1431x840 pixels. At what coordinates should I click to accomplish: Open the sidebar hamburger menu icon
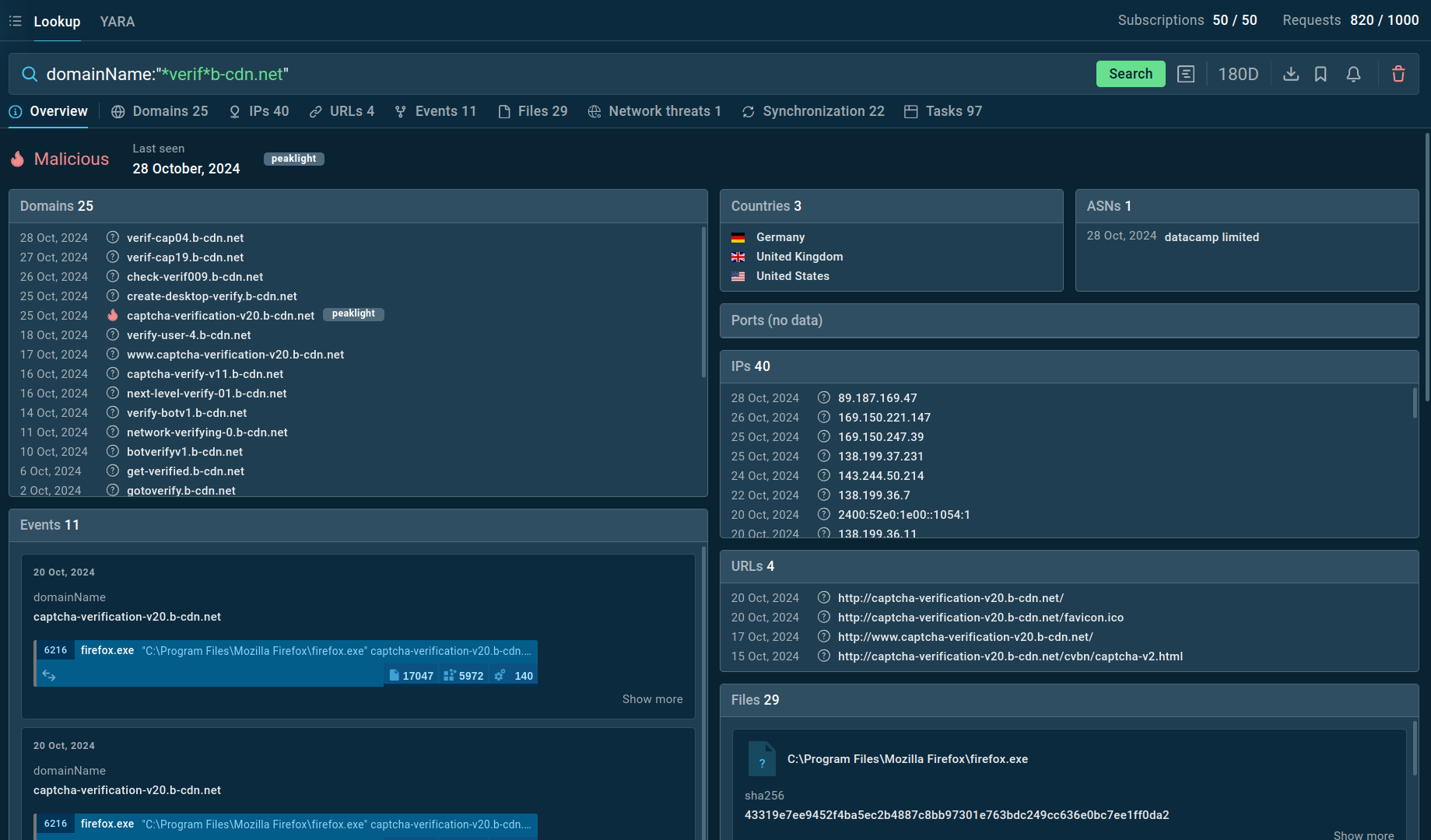coord(15,21)
